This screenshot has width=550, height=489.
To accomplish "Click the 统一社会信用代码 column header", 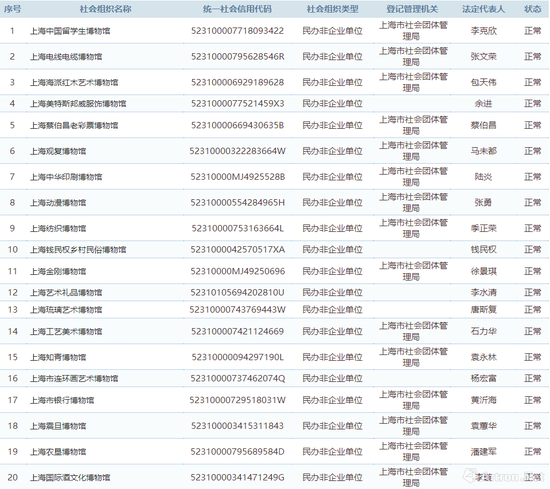I will click(x=237, y=9).
